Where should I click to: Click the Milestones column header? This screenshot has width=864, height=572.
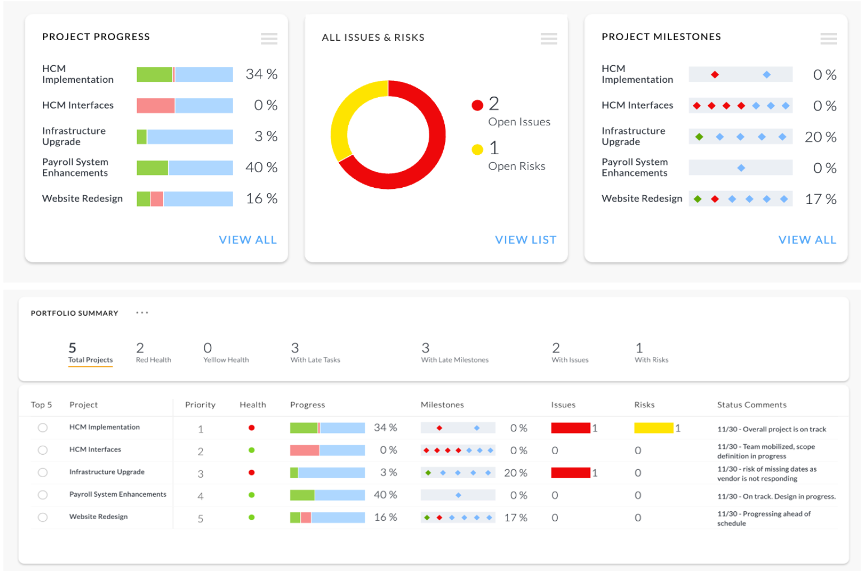tap(442, 404)
